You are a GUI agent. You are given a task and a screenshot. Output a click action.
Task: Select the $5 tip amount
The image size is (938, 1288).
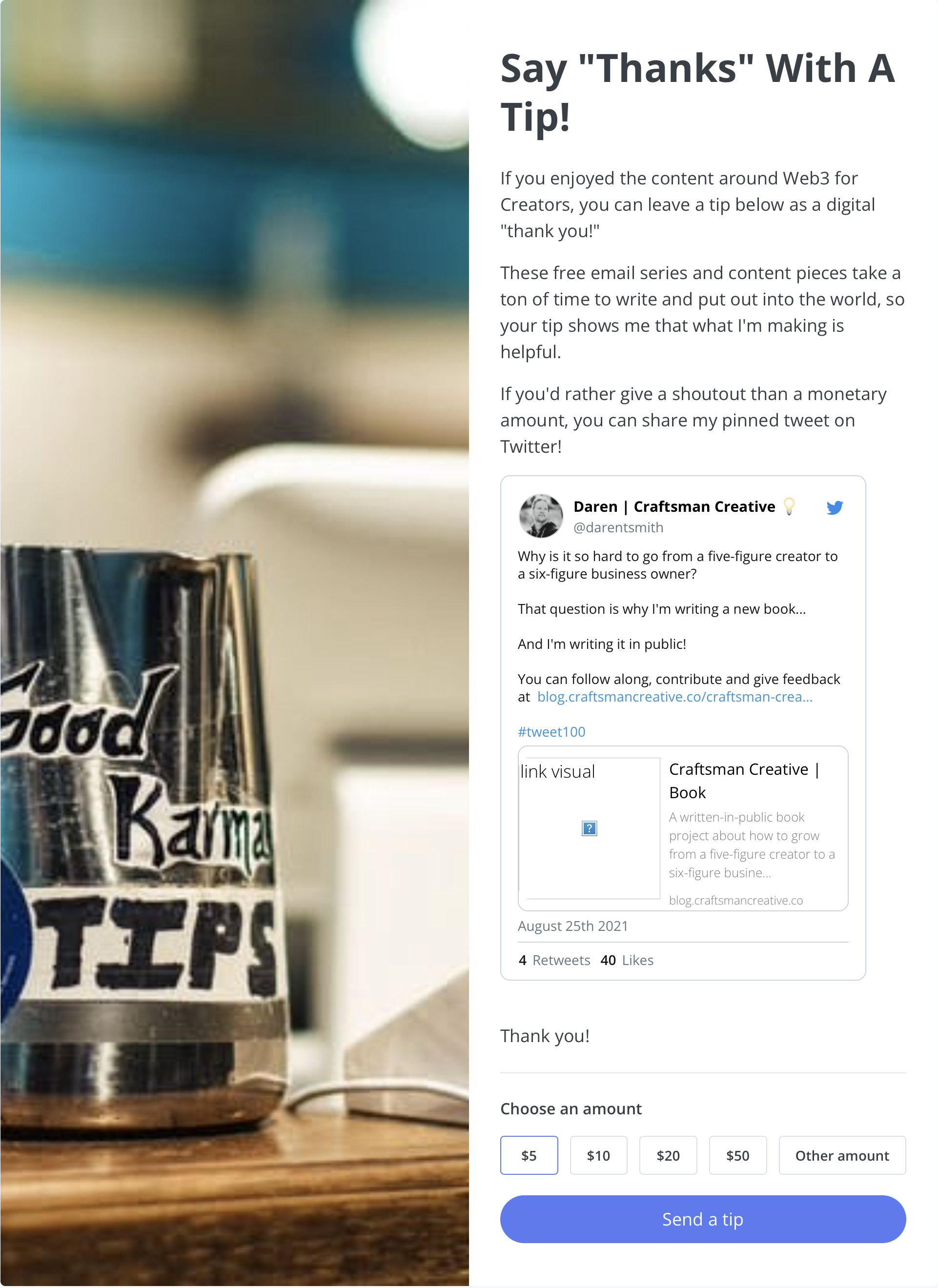[529, 1155]
